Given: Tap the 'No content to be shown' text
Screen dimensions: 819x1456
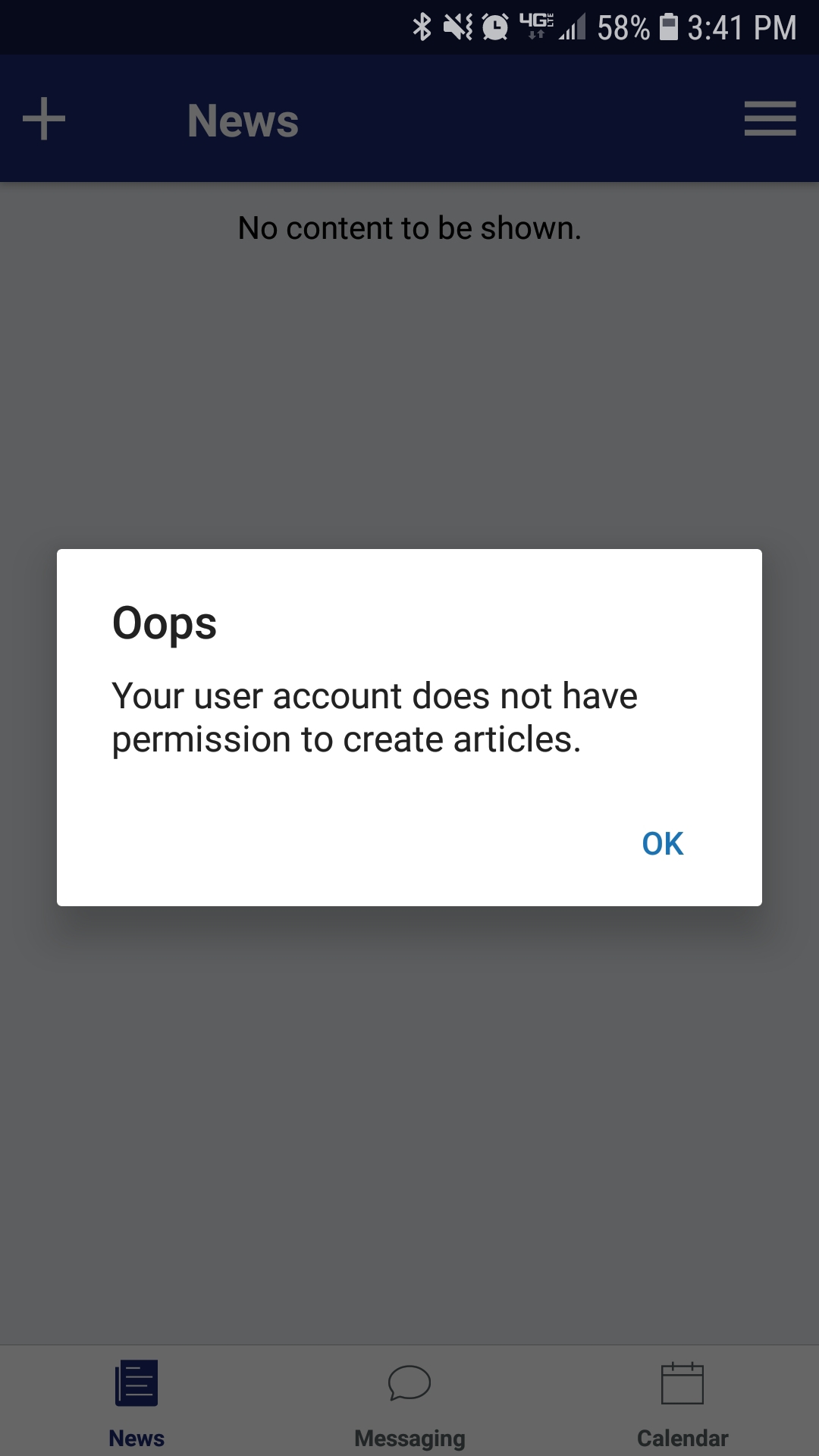Looking at the screenshot, I should (409, 227).
